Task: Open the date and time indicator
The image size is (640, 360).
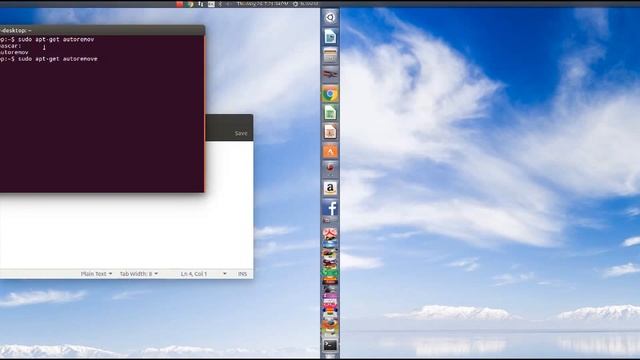Action: pos(262,4)
